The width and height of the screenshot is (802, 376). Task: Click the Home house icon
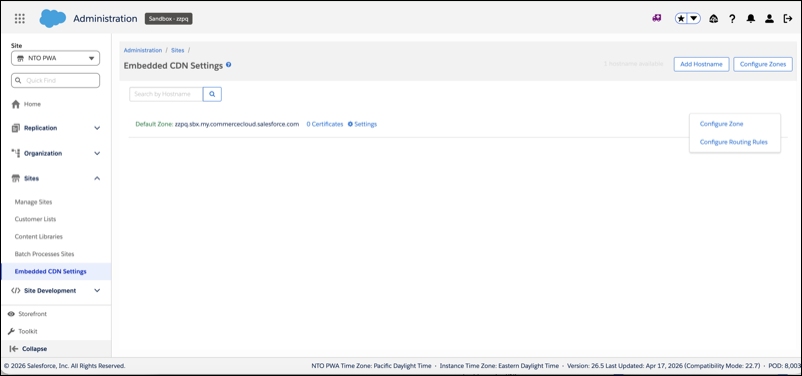[x=15, y=104]
